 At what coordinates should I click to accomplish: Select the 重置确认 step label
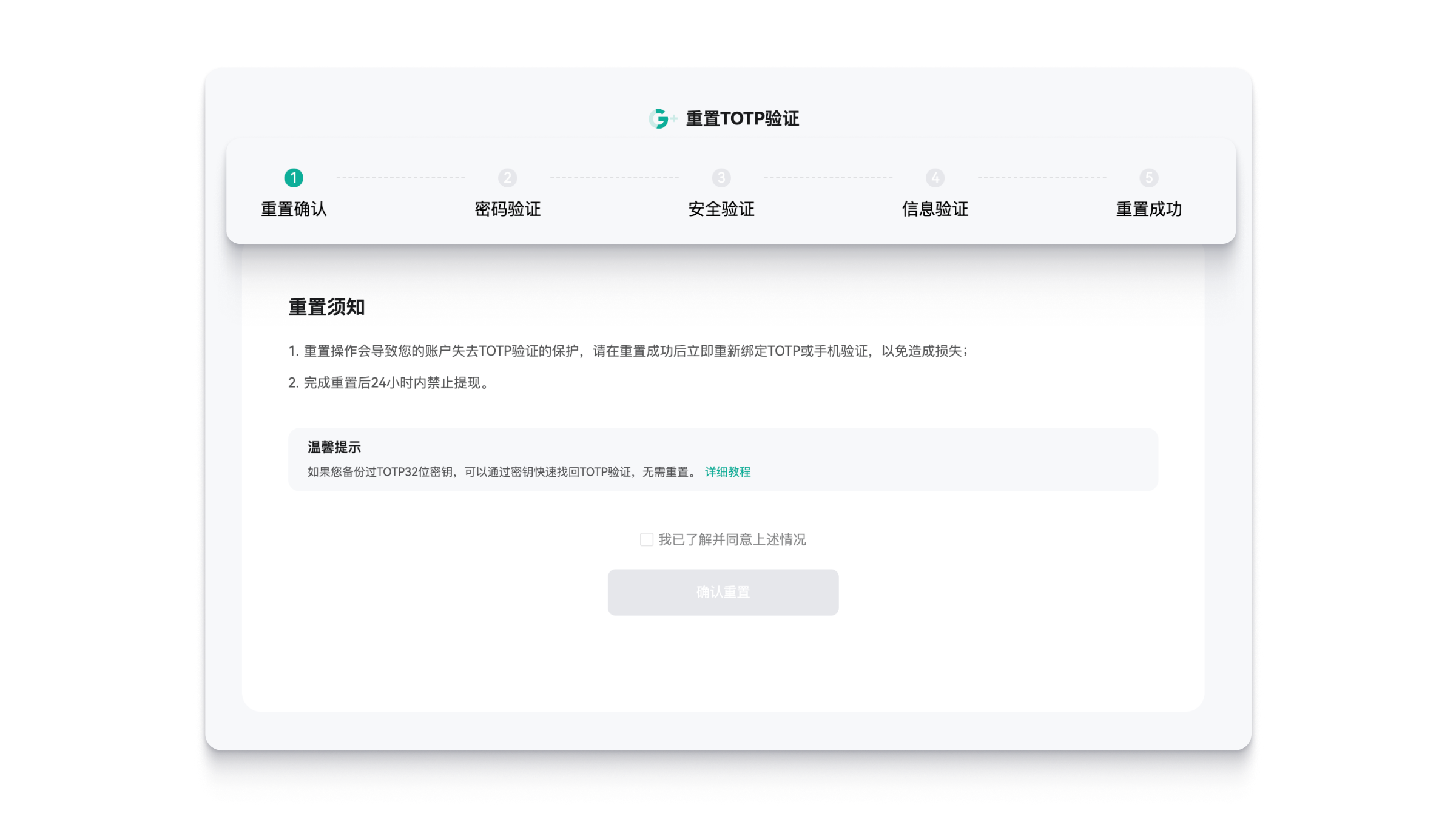coord(294,209)
